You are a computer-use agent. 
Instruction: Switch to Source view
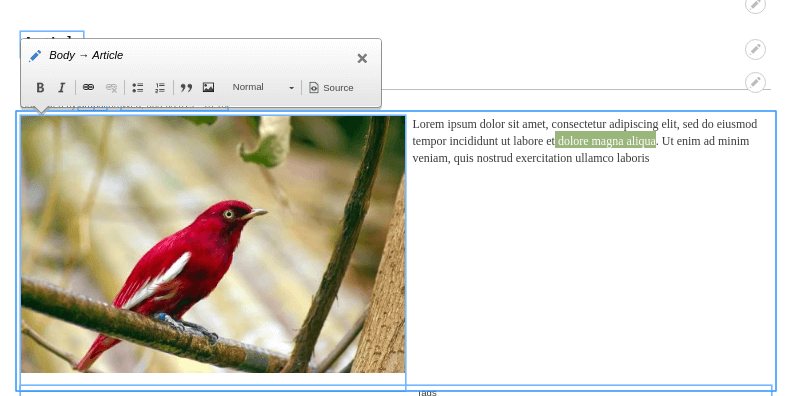click(x=331, y=88)
